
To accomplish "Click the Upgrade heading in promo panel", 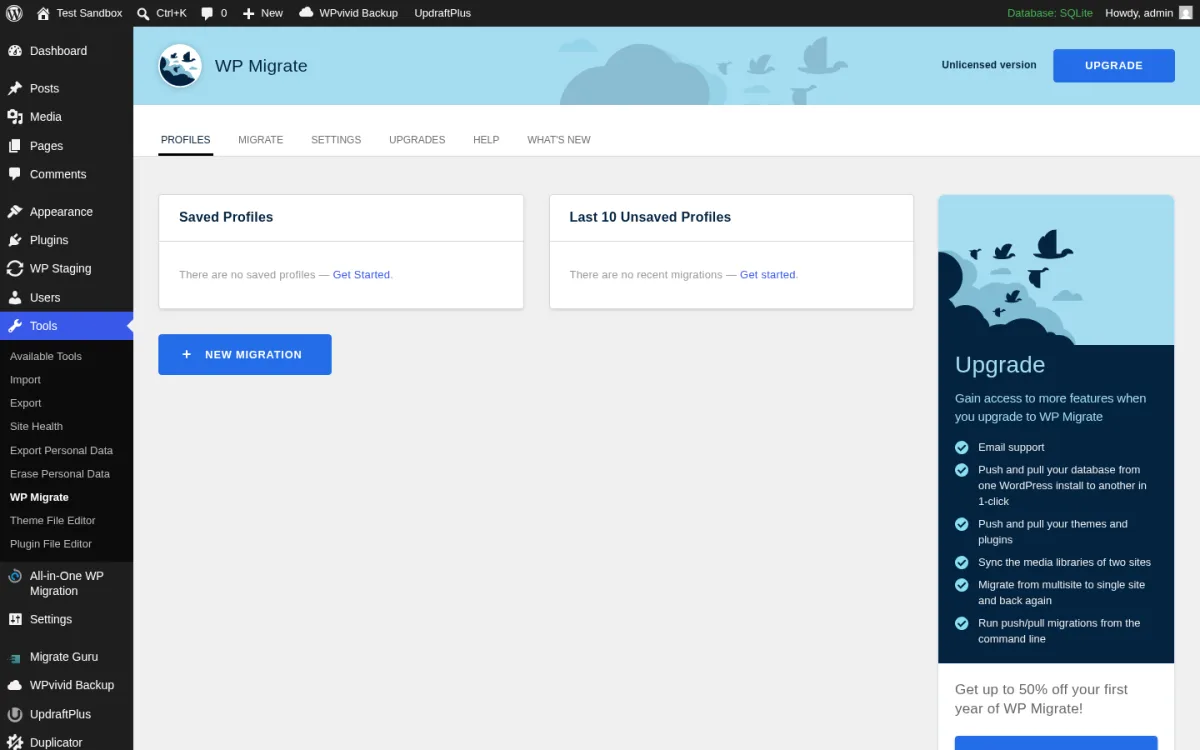I will [x=1000, y=365].
